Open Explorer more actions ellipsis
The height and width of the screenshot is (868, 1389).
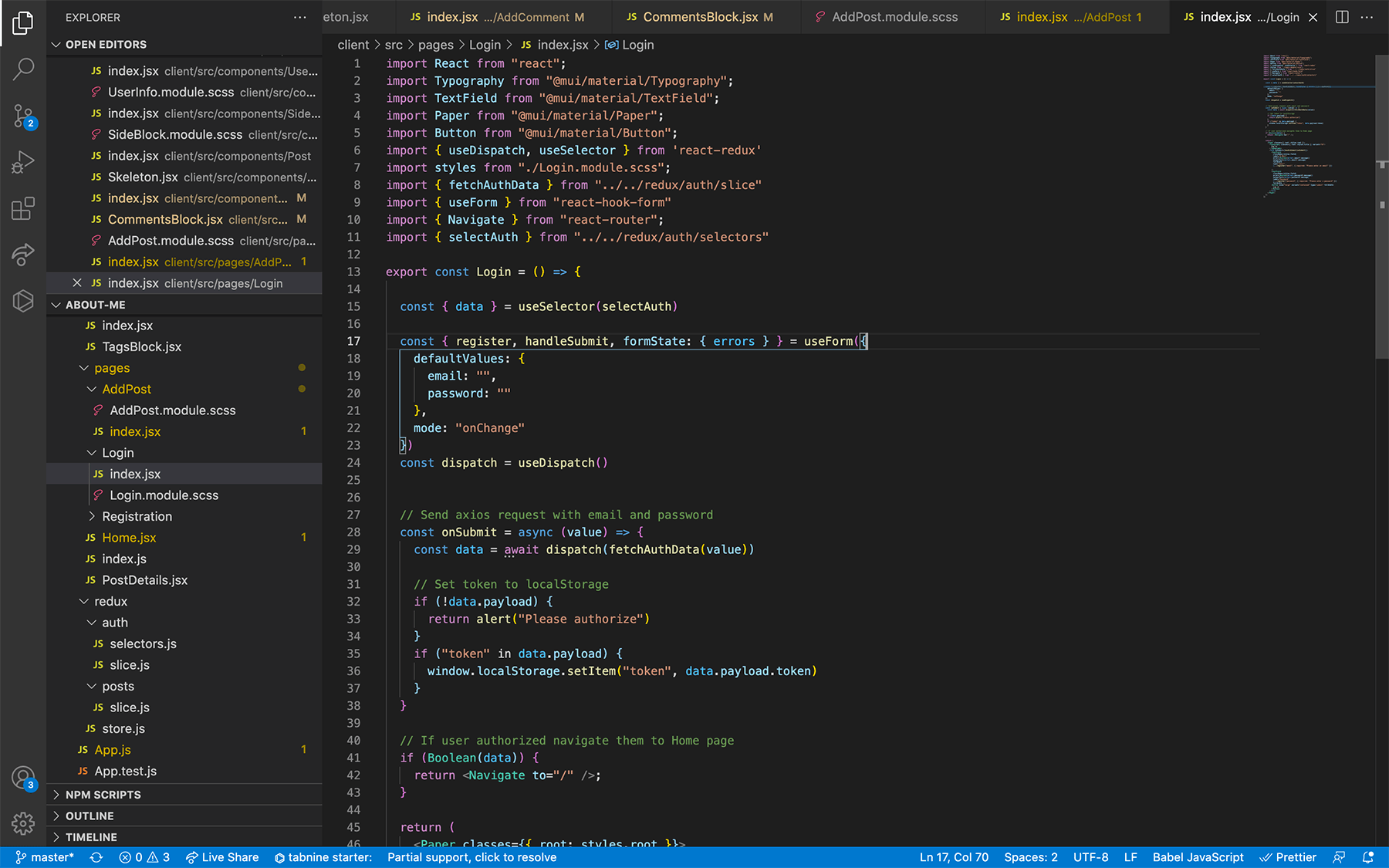pos(300,17)
